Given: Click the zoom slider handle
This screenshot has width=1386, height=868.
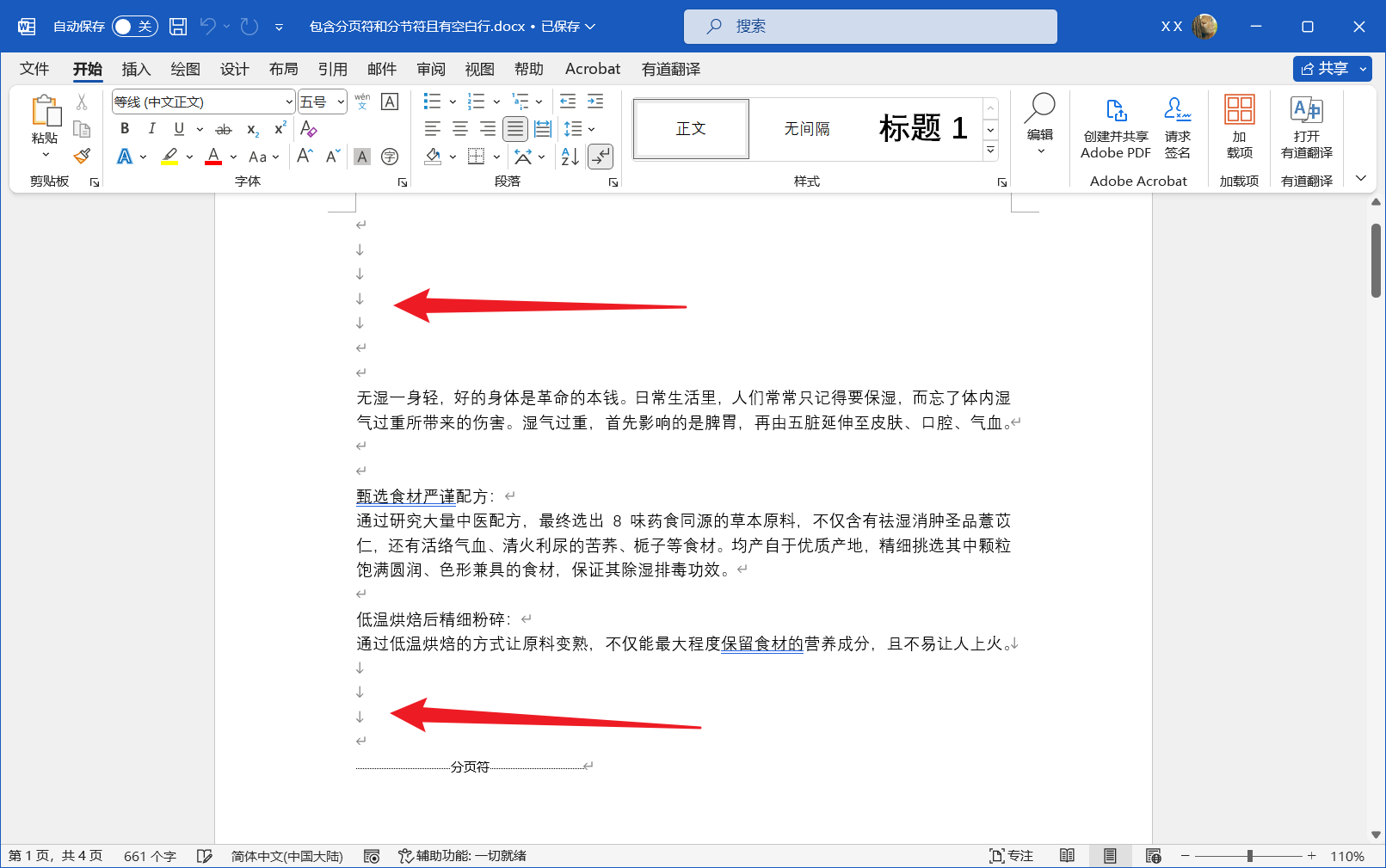Looking at the screenshot, I should 1250,856.
